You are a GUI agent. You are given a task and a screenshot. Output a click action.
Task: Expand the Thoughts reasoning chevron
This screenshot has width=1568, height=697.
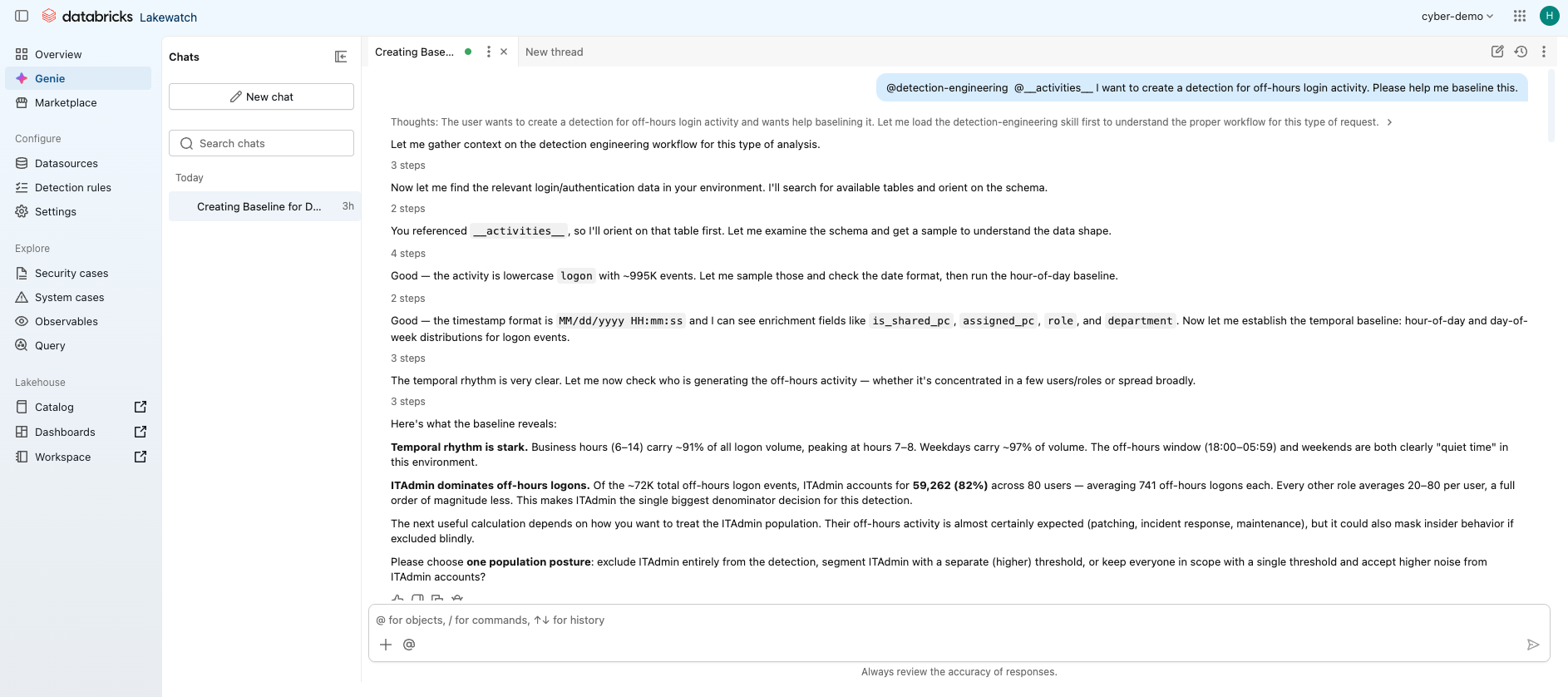pos(1389,122)
